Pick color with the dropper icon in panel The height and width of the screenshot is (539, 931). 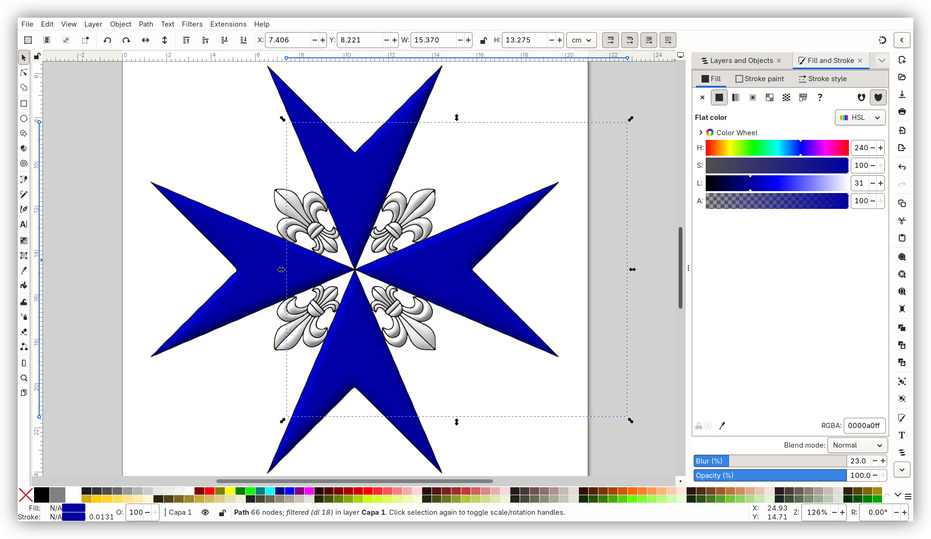(x=722, y=426)
